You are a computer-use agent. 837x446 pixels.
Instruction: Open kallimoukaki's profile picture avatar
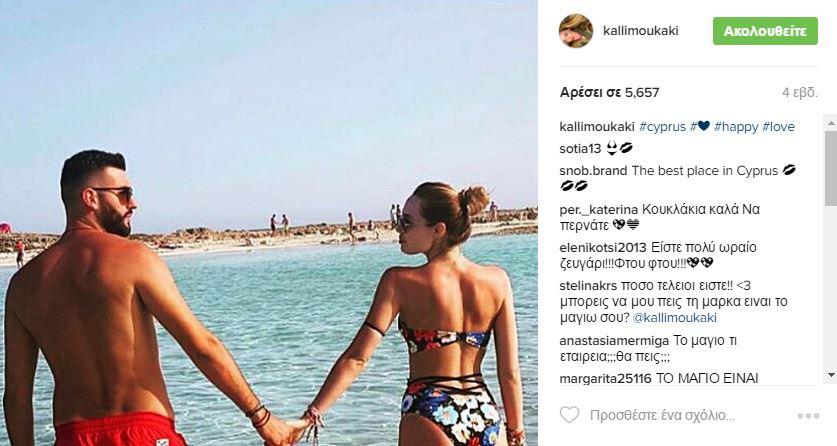tap(576, 31)
